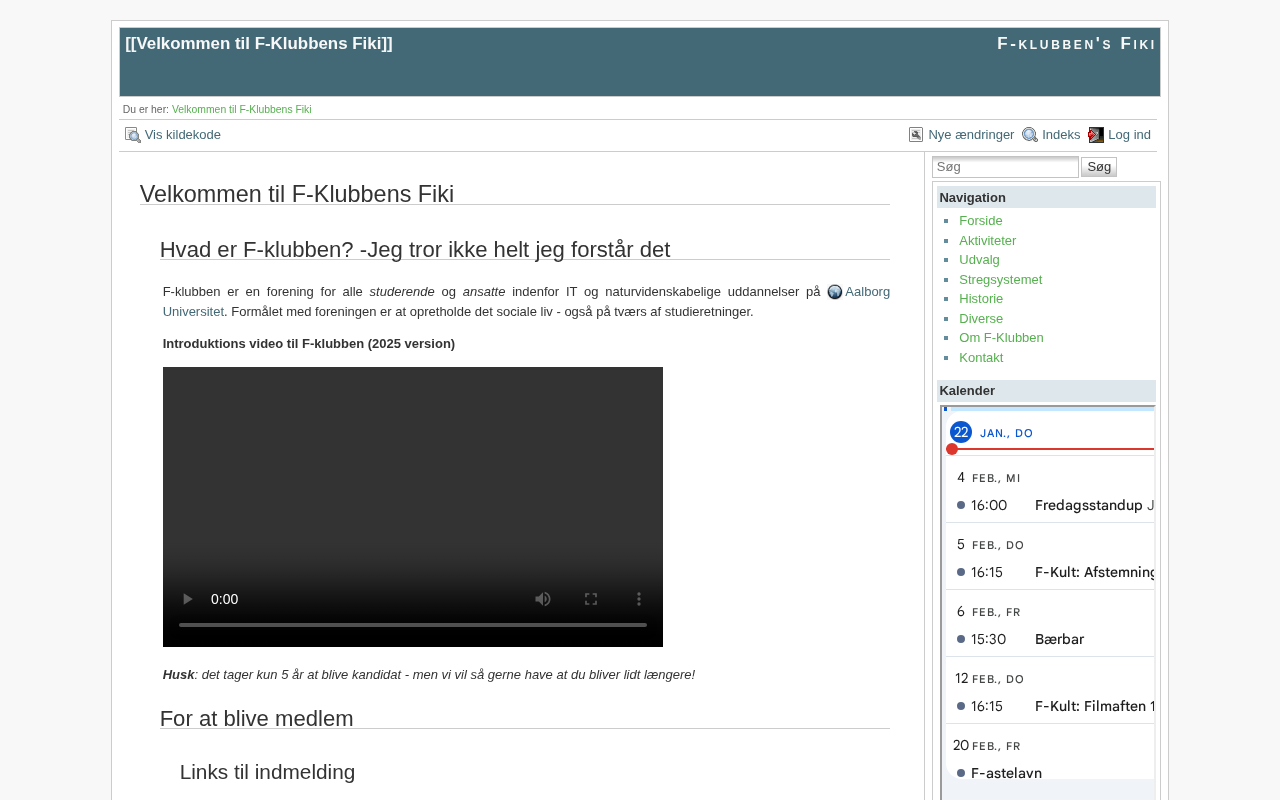Image resolution: width=1280 pixels, height=800 pixels.
Task: Go to Forside in navigation
Action: [981, 221]
